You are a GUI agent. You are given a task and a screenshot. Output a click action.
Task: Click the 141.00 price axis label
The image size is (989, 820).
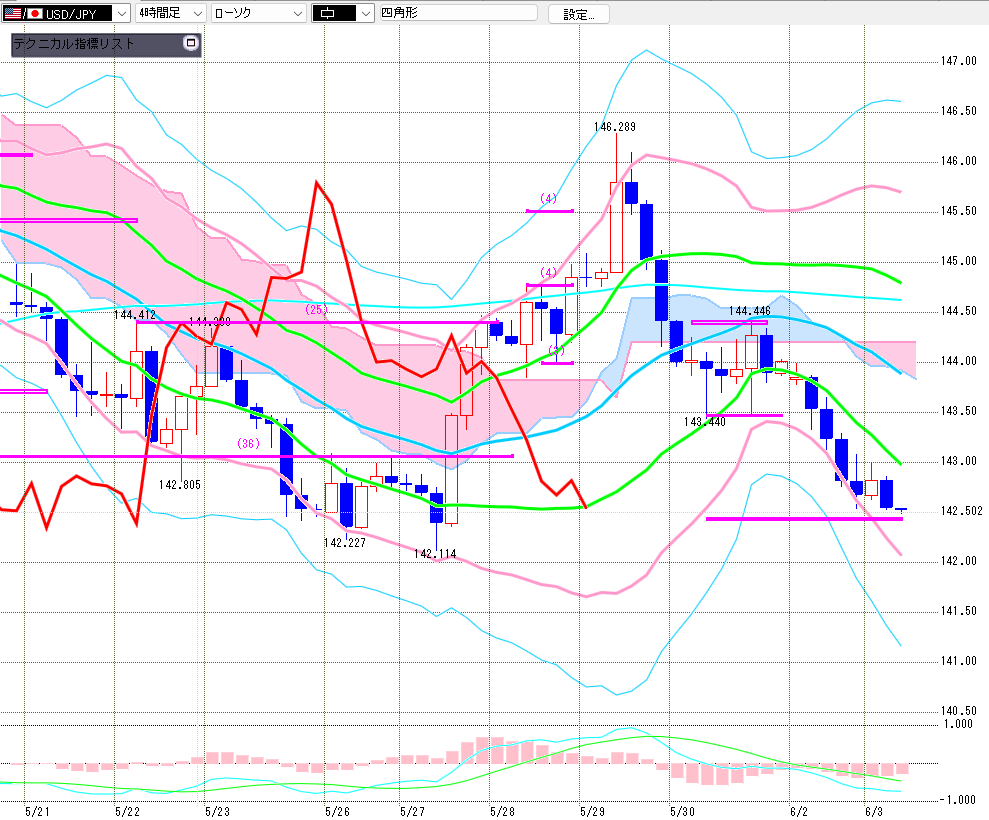click(x=959, y=661)
